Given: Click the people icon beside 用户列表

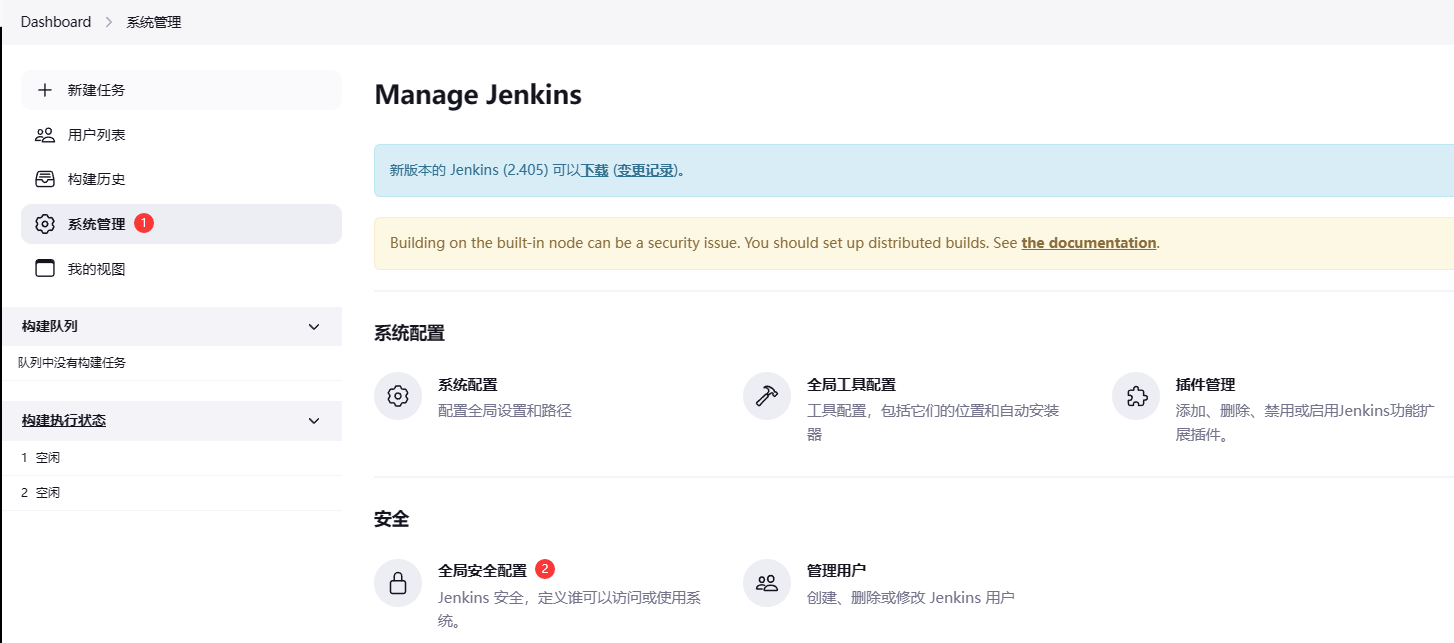Looking at the screenshot, I should coord(44,135).
